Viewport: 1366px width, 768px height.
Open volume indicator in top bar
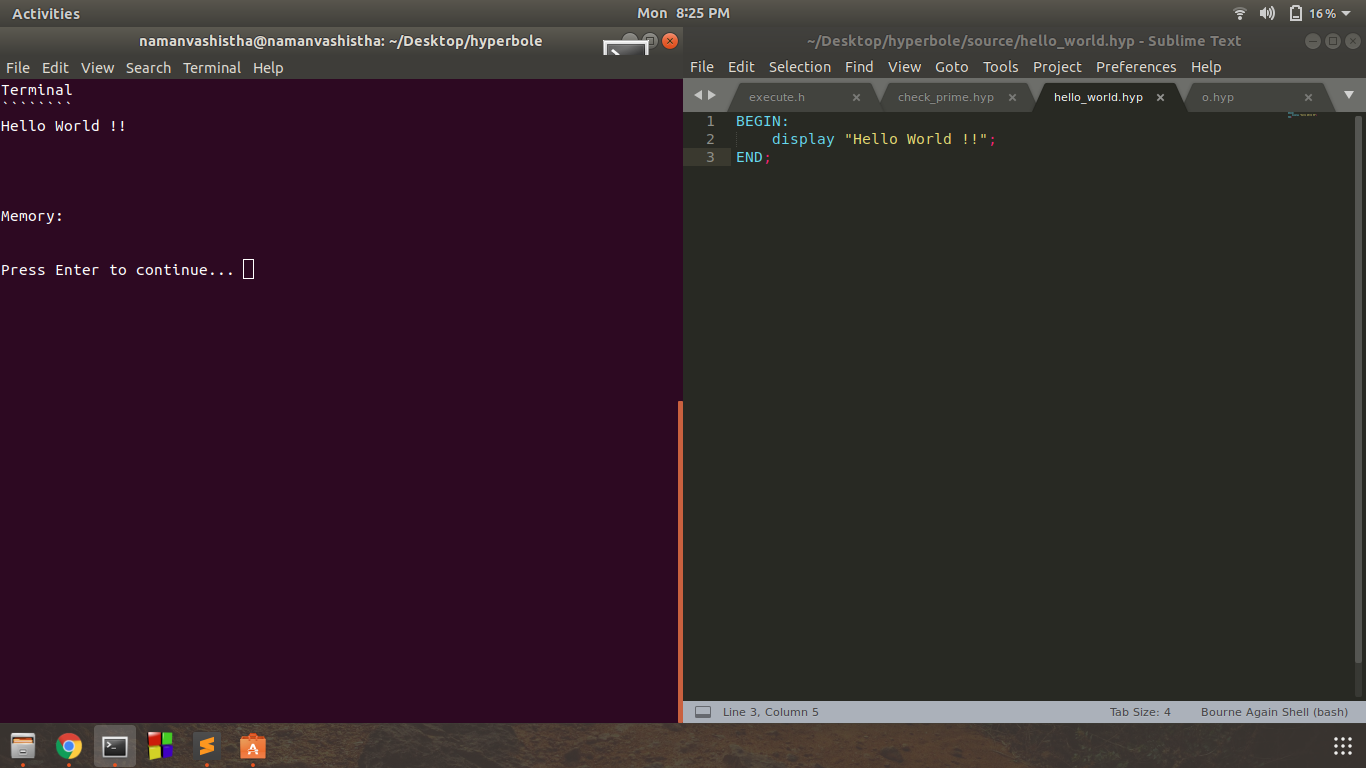[x=1267, y=13]
